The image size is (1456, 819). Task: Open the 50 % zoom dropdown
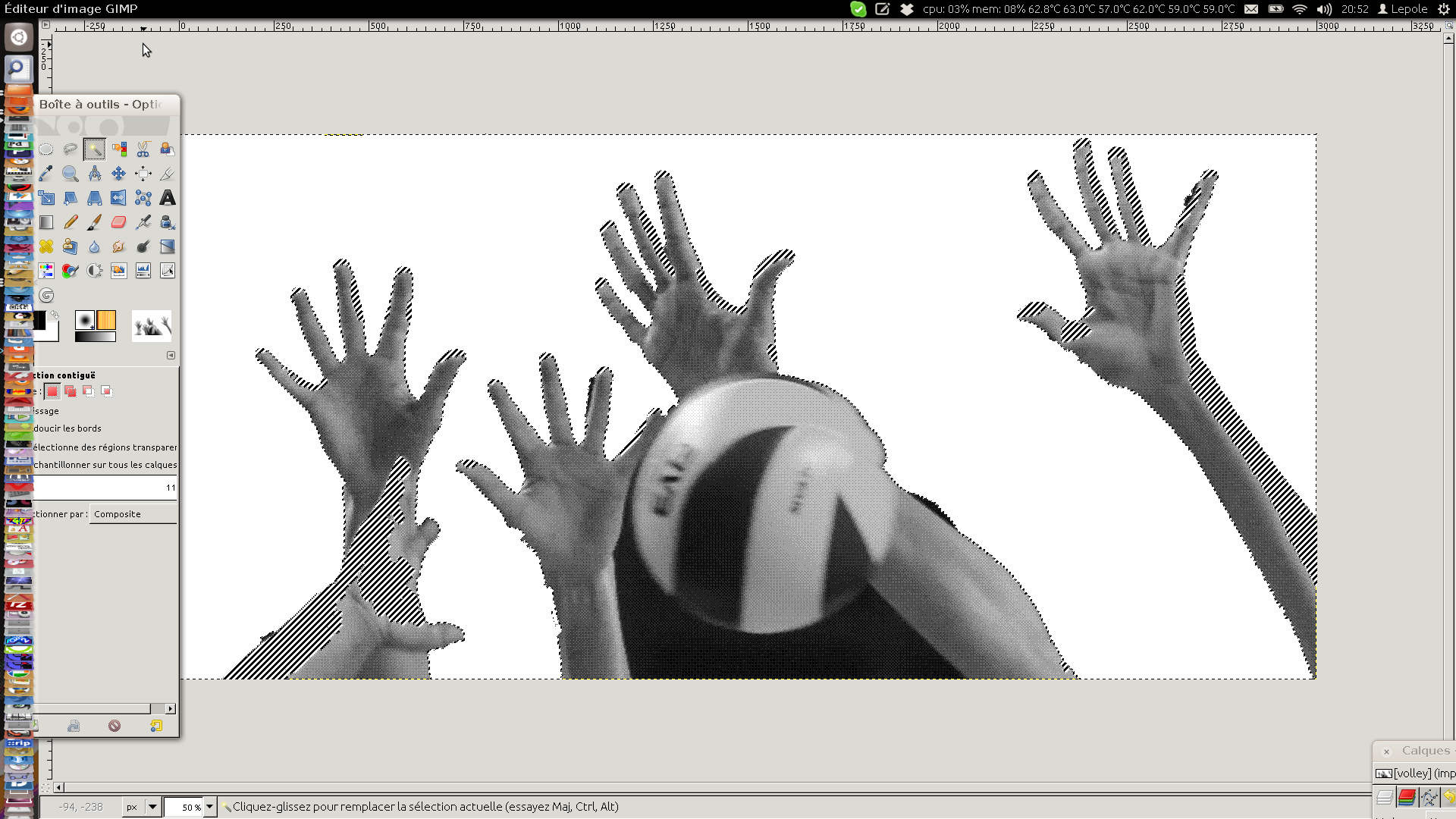[x=210, y=807]
